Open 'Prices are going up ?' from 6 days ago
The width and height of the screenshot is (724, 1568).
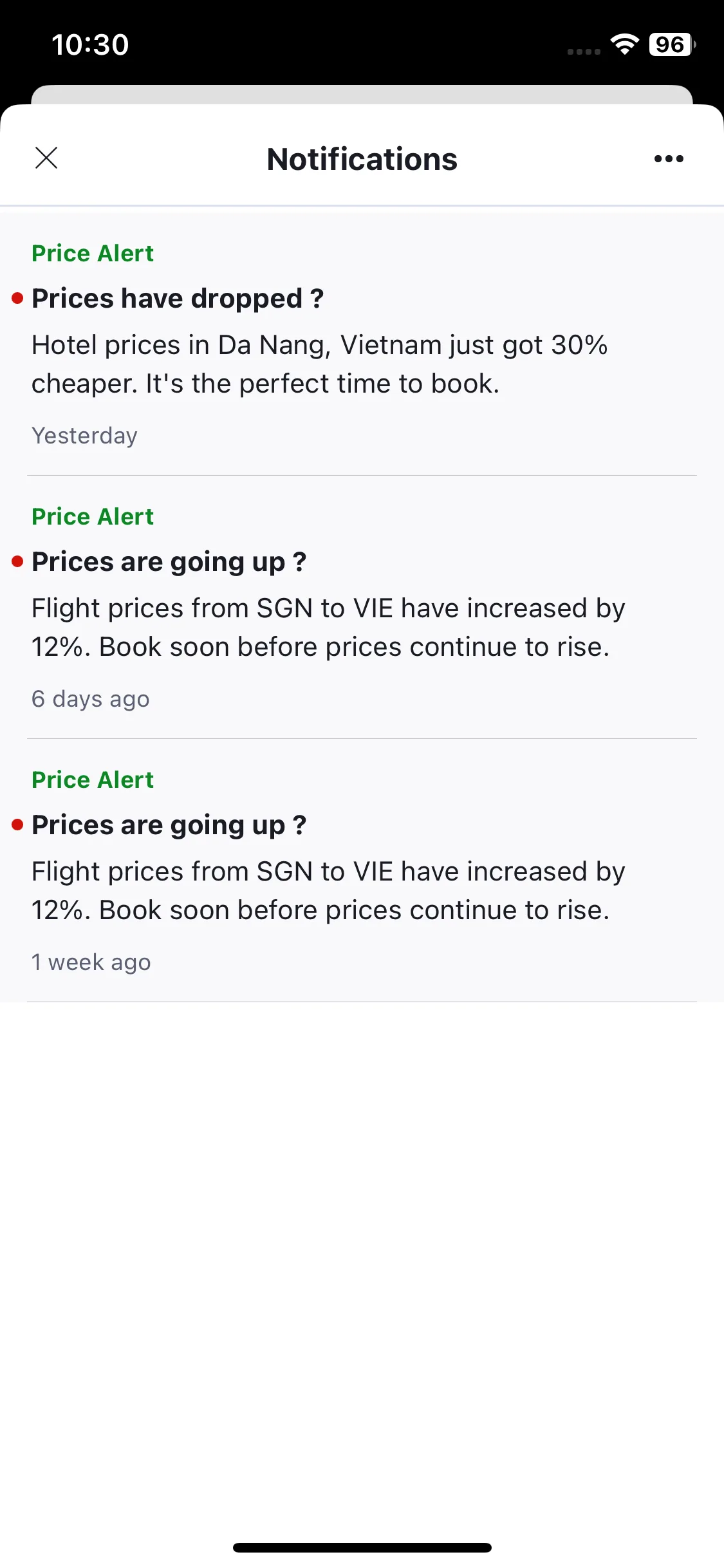pos(169,562)
